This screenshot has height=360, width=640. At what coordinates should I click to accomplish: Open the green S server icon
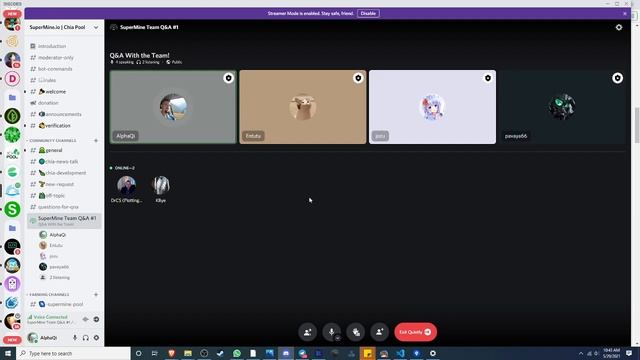click(12, 209)
